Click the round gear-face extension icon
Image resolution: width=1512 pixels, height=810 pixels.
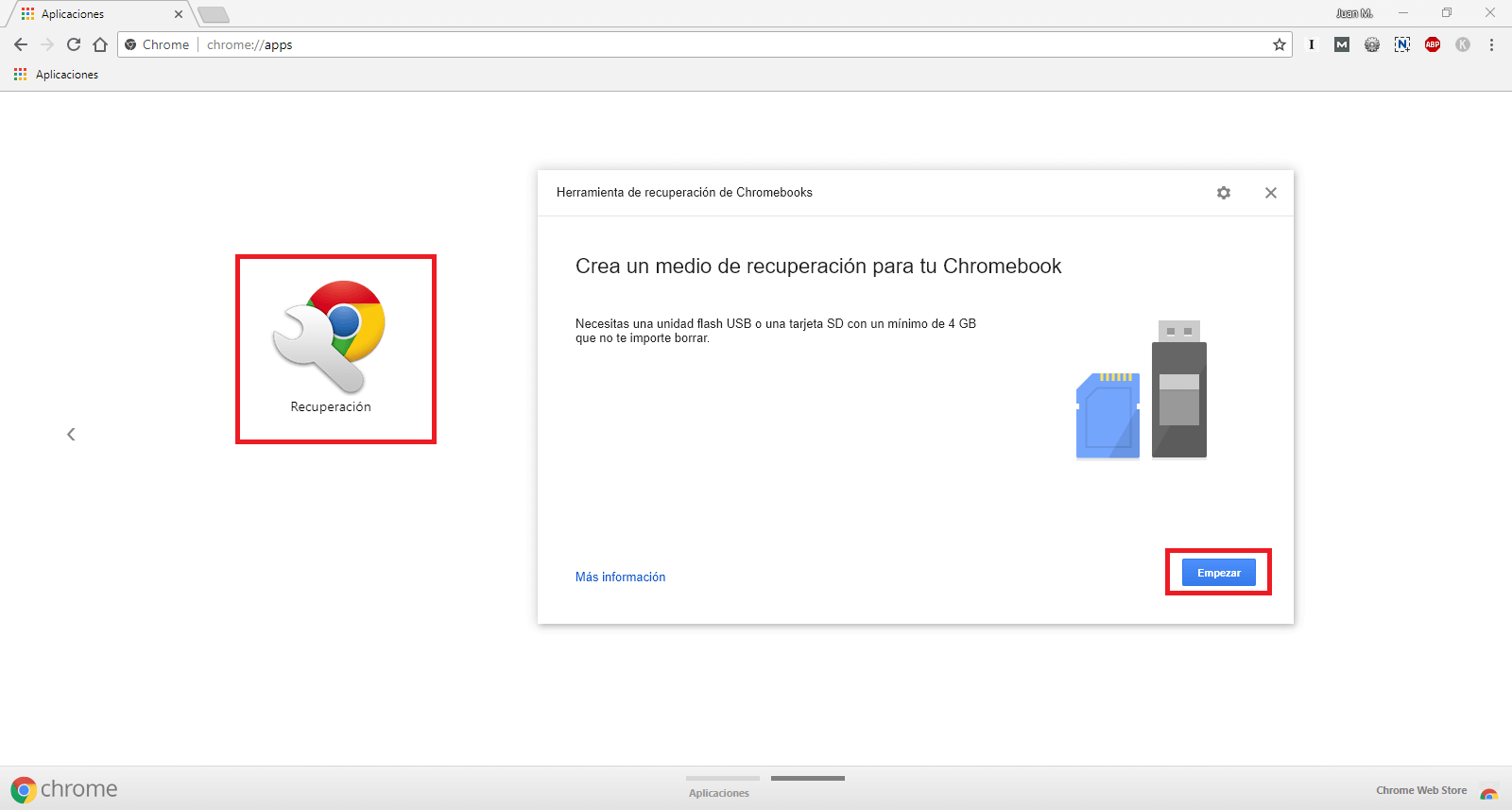pos(1372,44)
